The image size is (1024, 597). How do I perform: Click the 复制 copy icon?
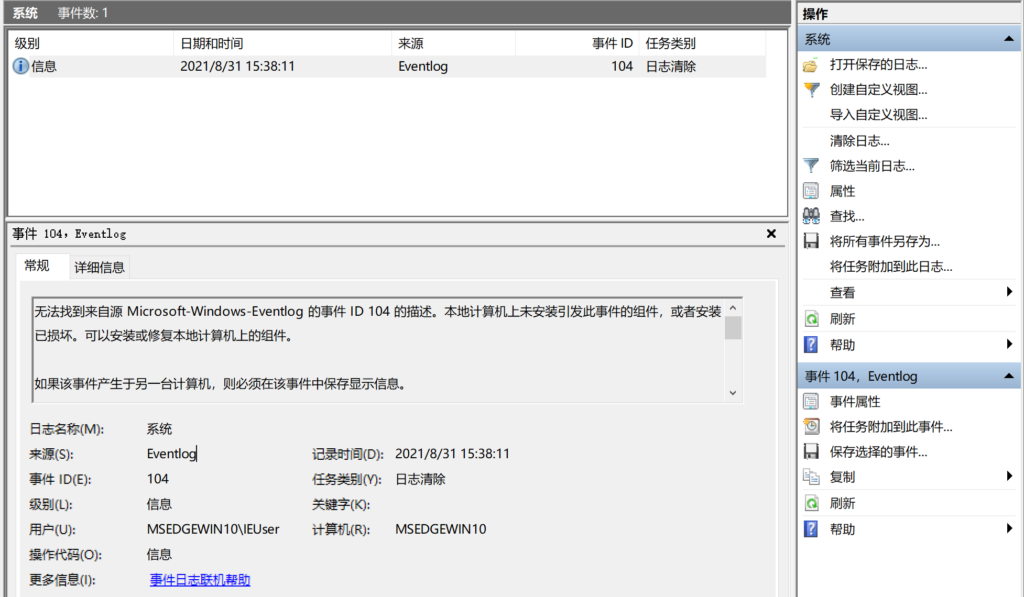(810, 477)
